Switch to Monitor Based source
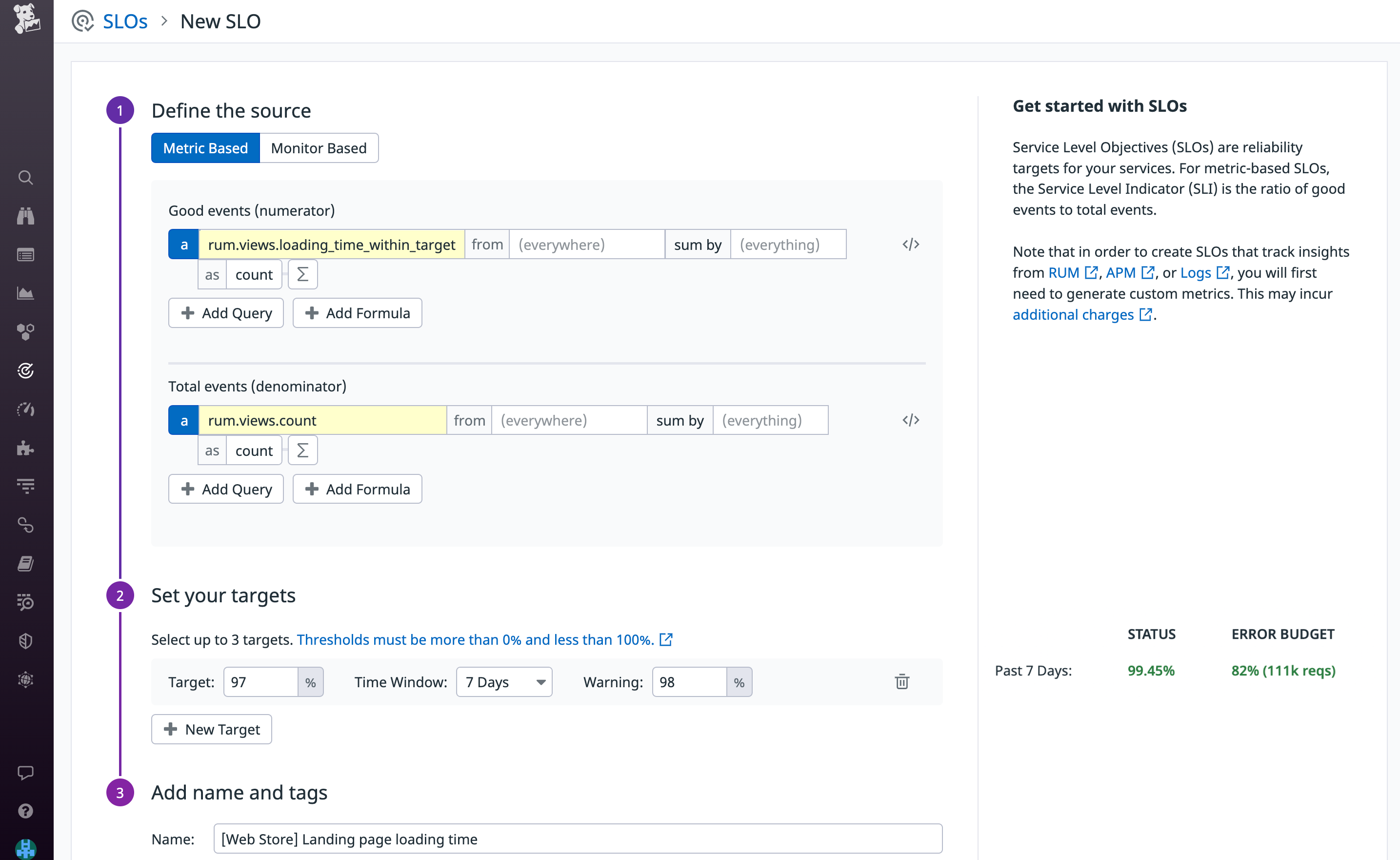 click(x=319, y=148)
